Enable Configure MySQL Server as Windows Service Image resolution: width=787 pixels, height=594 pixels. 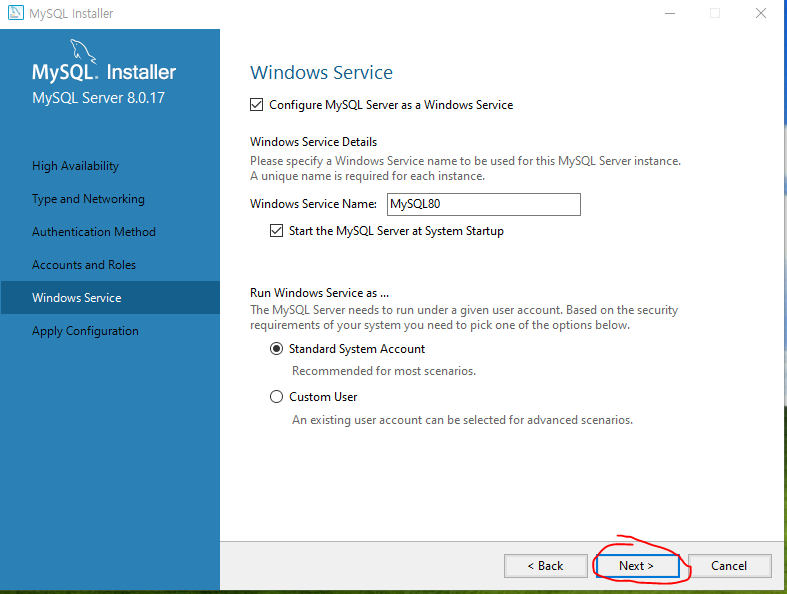pyautogui.click(x=257, y=105)
